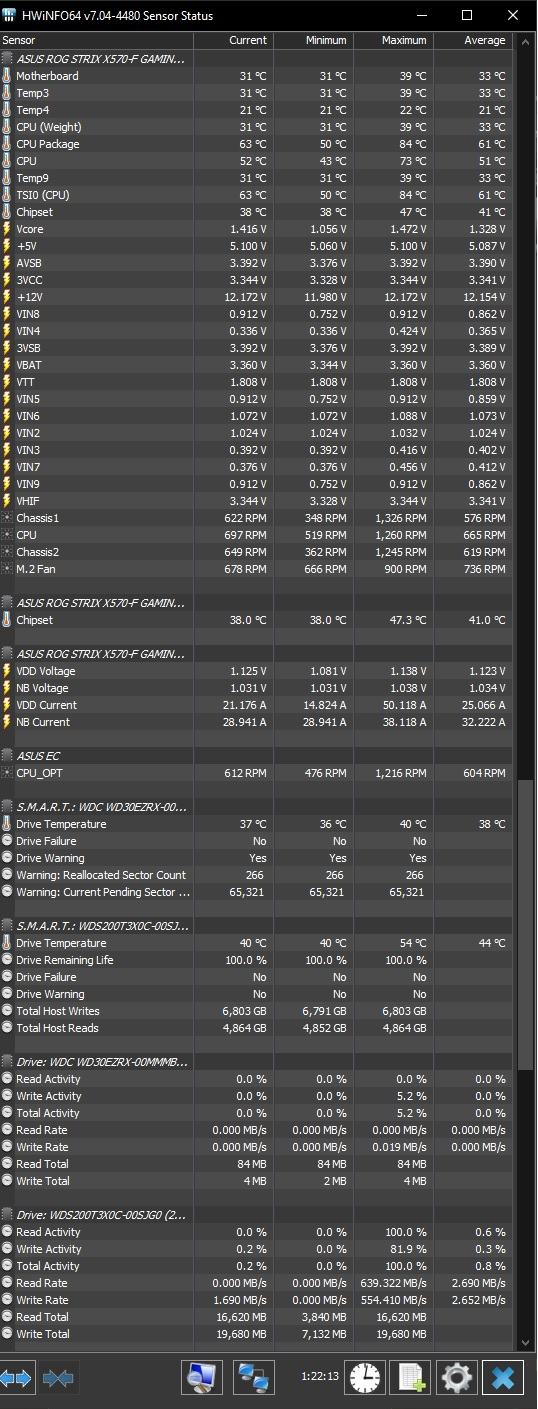
Task: Close sensors with the blue X icon
Action: coord(503,1378)
